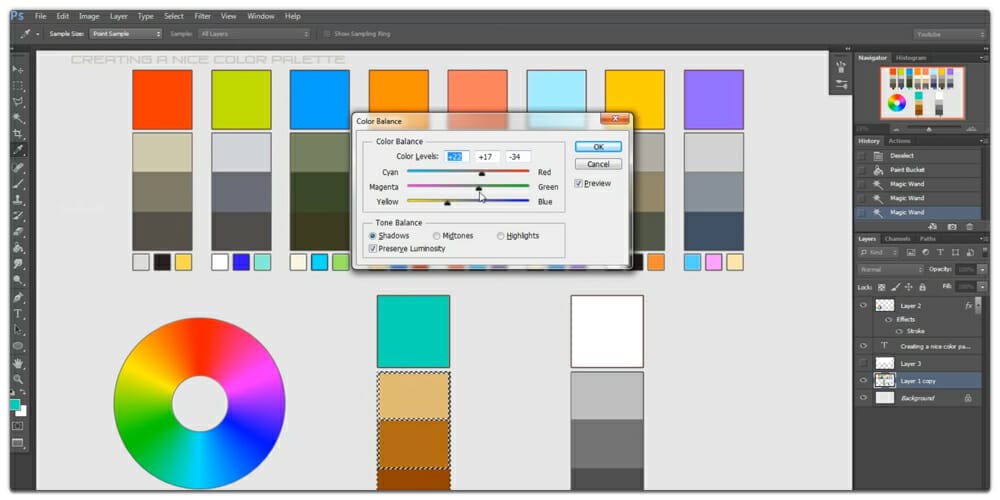Select the Shadows radio button
The height and width of the screenshot is (500, 1000).
[373, 236]
